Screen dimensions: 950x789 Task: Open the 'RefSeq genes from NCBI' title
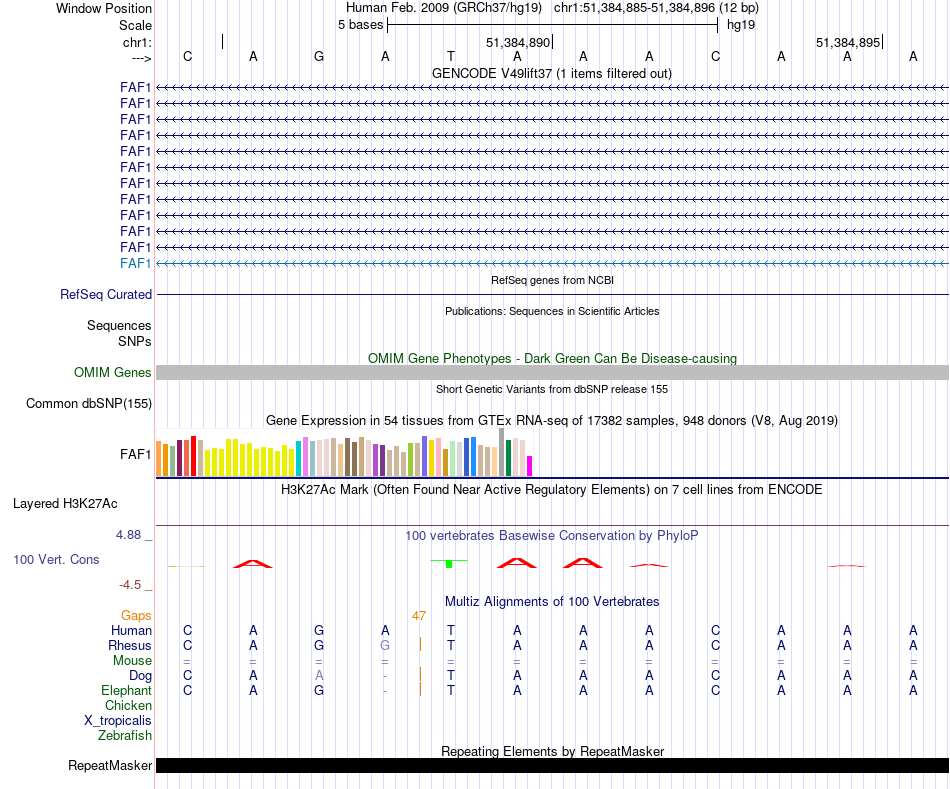pyautogui.click(x=552, y=280)
